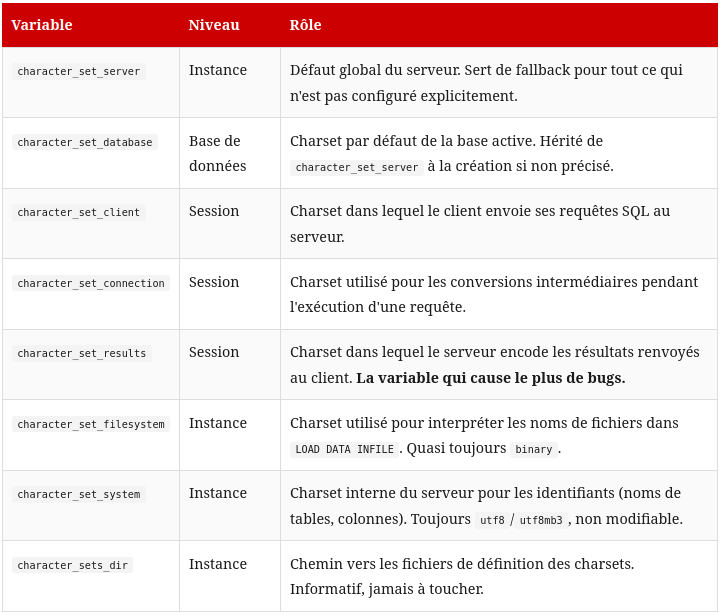724x615 pixels.
Task: Click 'Session' in the character_set_client row
Action: (214, 211)
